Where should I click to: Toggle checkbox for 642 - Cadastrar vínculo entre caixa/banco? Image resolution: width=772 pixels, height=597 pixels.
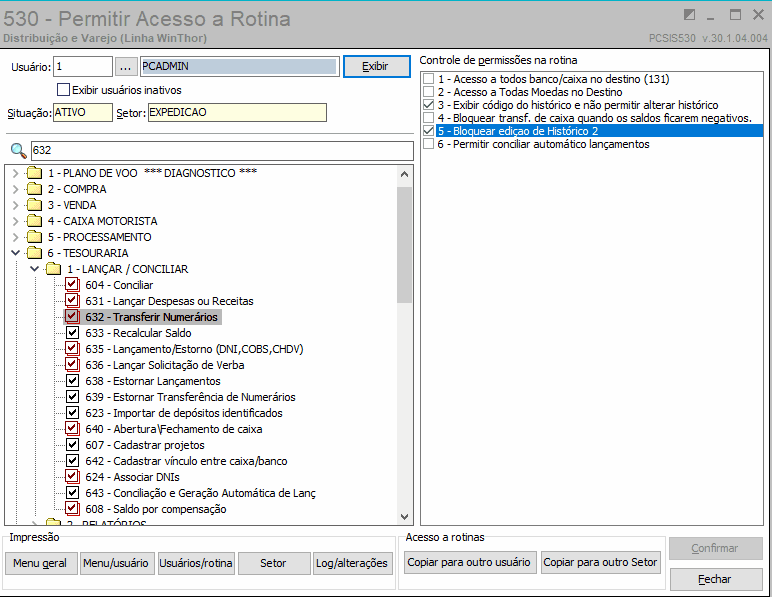tap(72, 461)
